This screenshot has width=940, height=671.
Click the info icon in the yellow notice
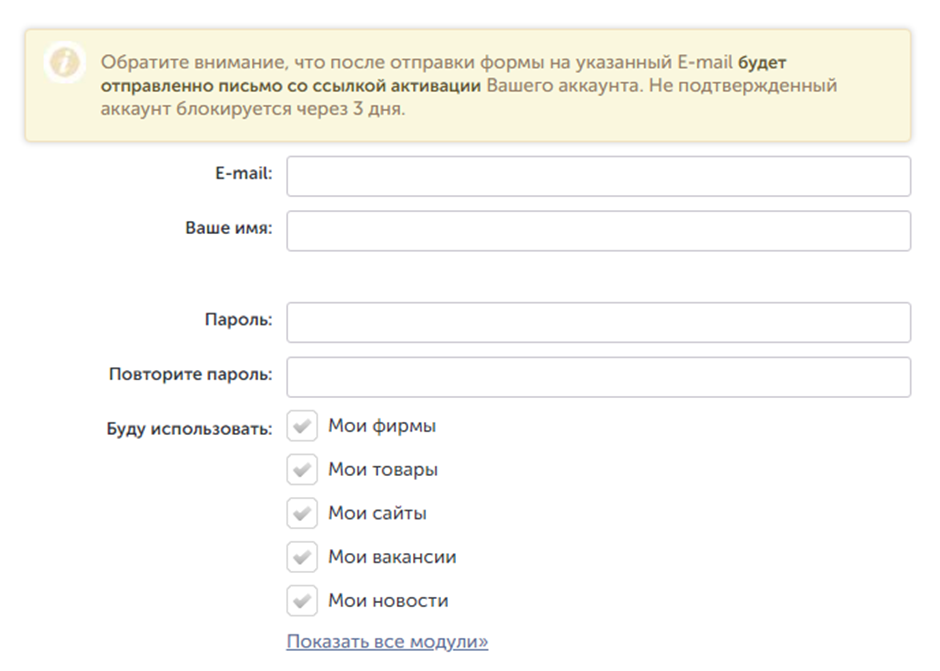(64, 63)
